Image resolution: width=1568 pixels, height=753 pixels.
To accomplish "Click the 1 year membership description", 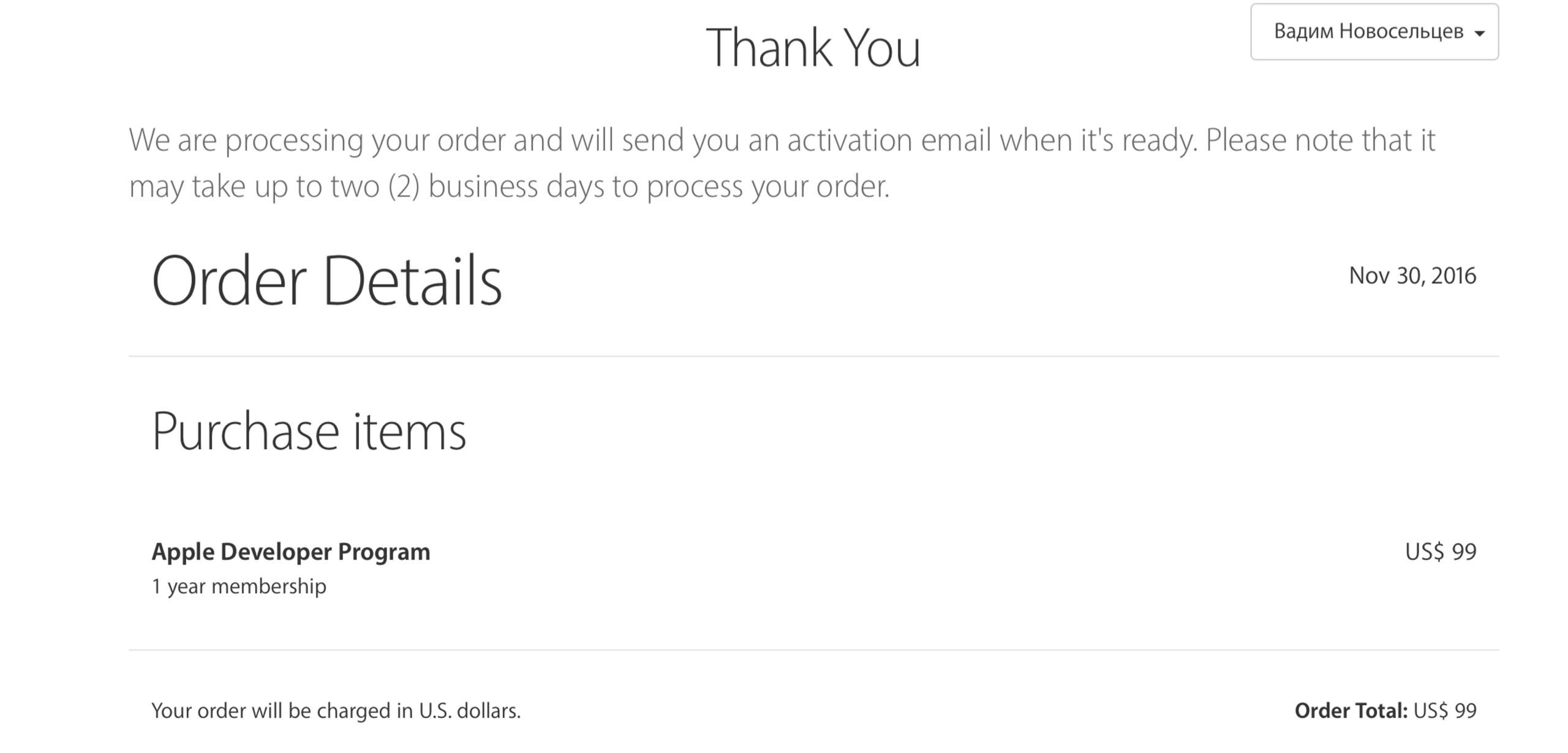I will 239,586.
